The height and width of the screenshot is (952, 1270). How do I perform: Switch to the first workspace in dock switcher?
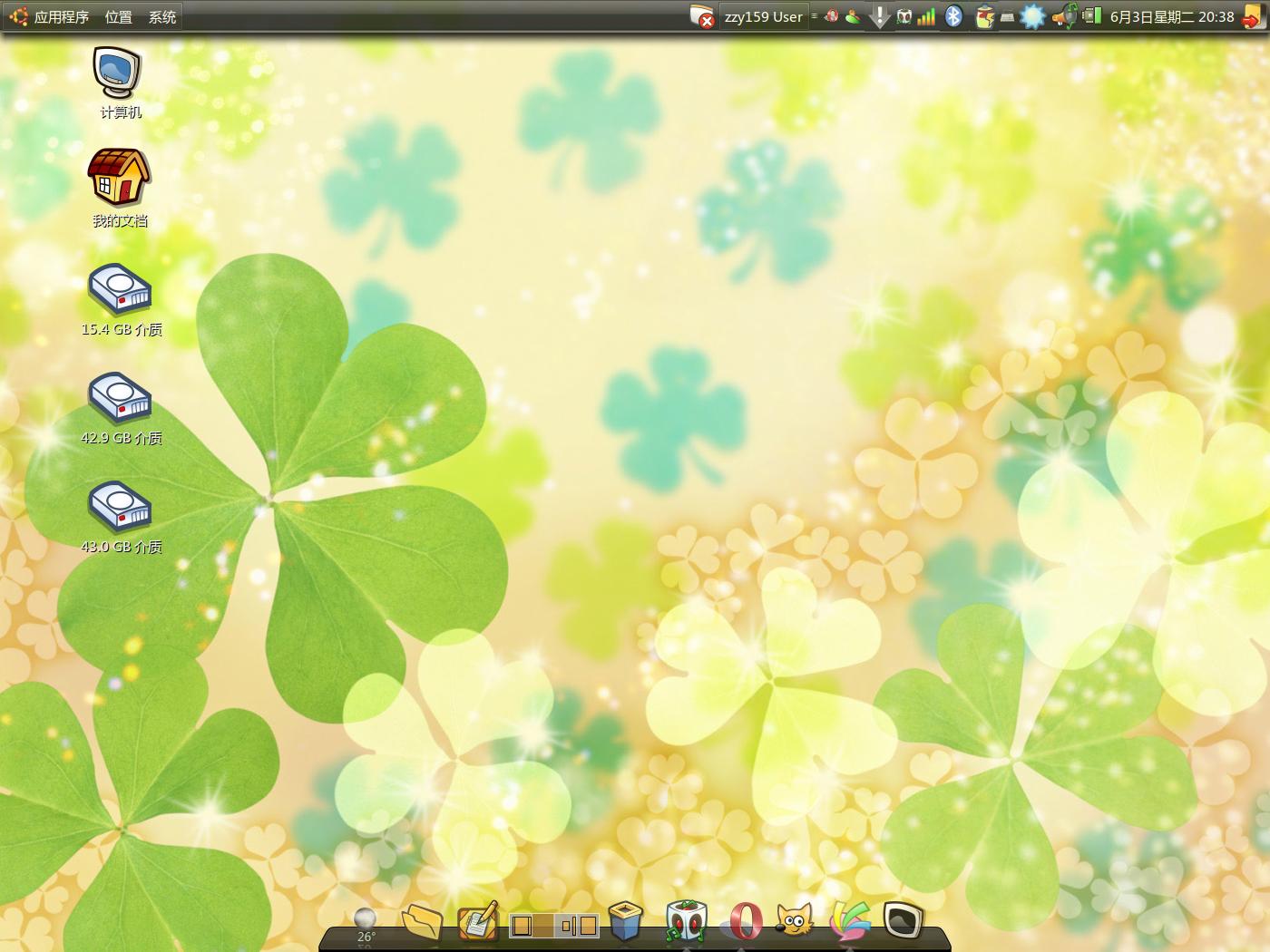pyautogui.click(x=521, y=926)
